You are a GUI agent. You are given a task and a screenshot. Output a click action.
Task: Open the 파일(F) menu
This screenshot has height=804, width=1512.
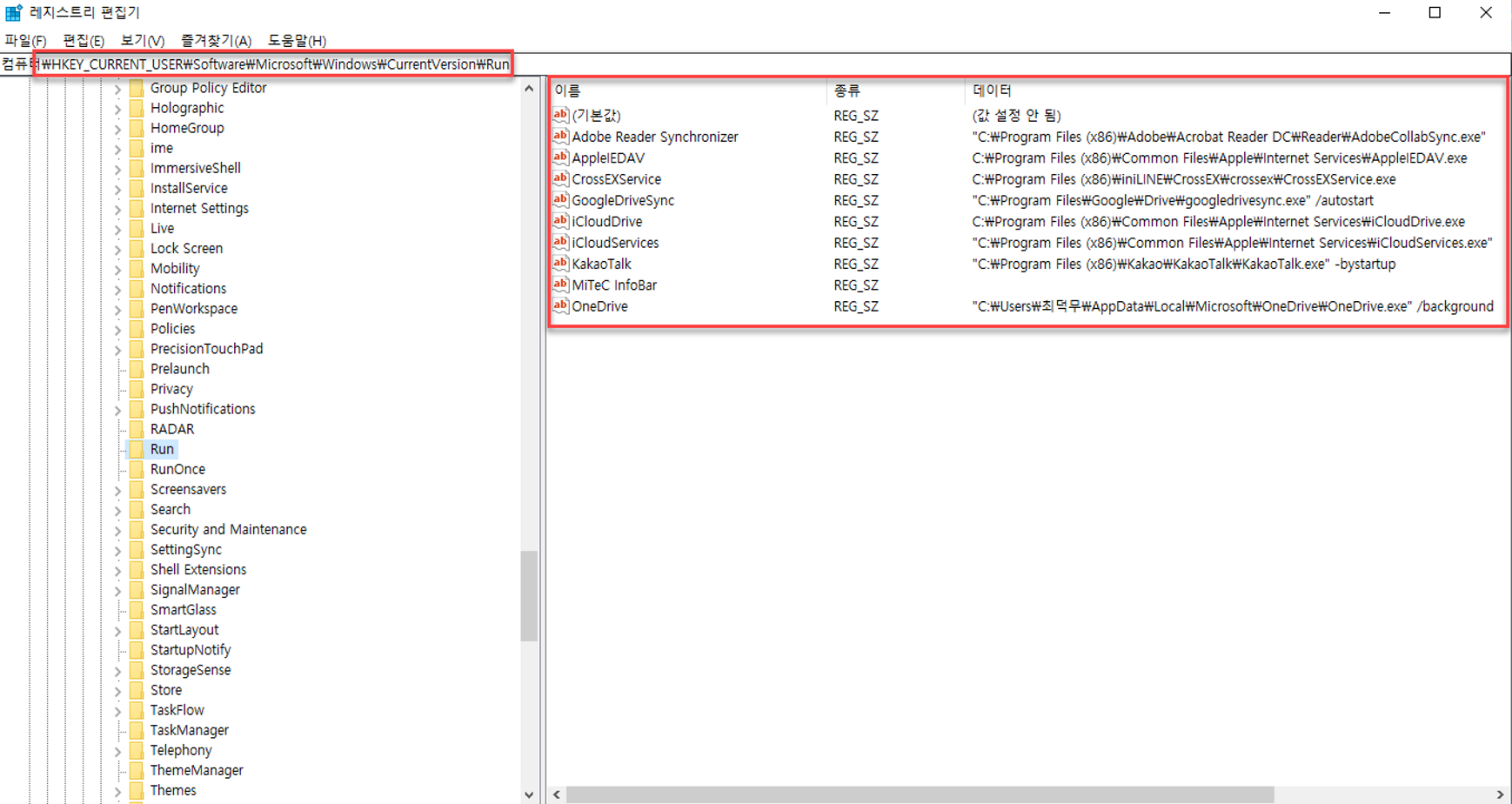click(25, 41)
